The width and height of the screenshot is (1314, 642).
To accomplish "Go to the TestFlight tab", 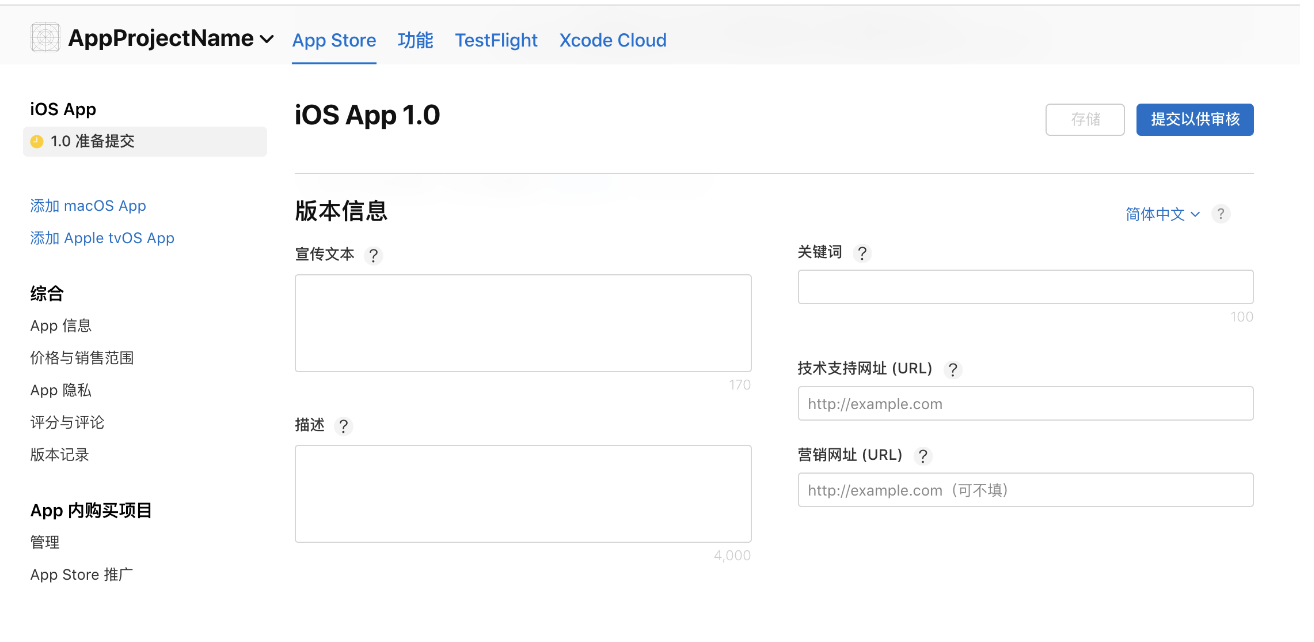I will (496, 40).
